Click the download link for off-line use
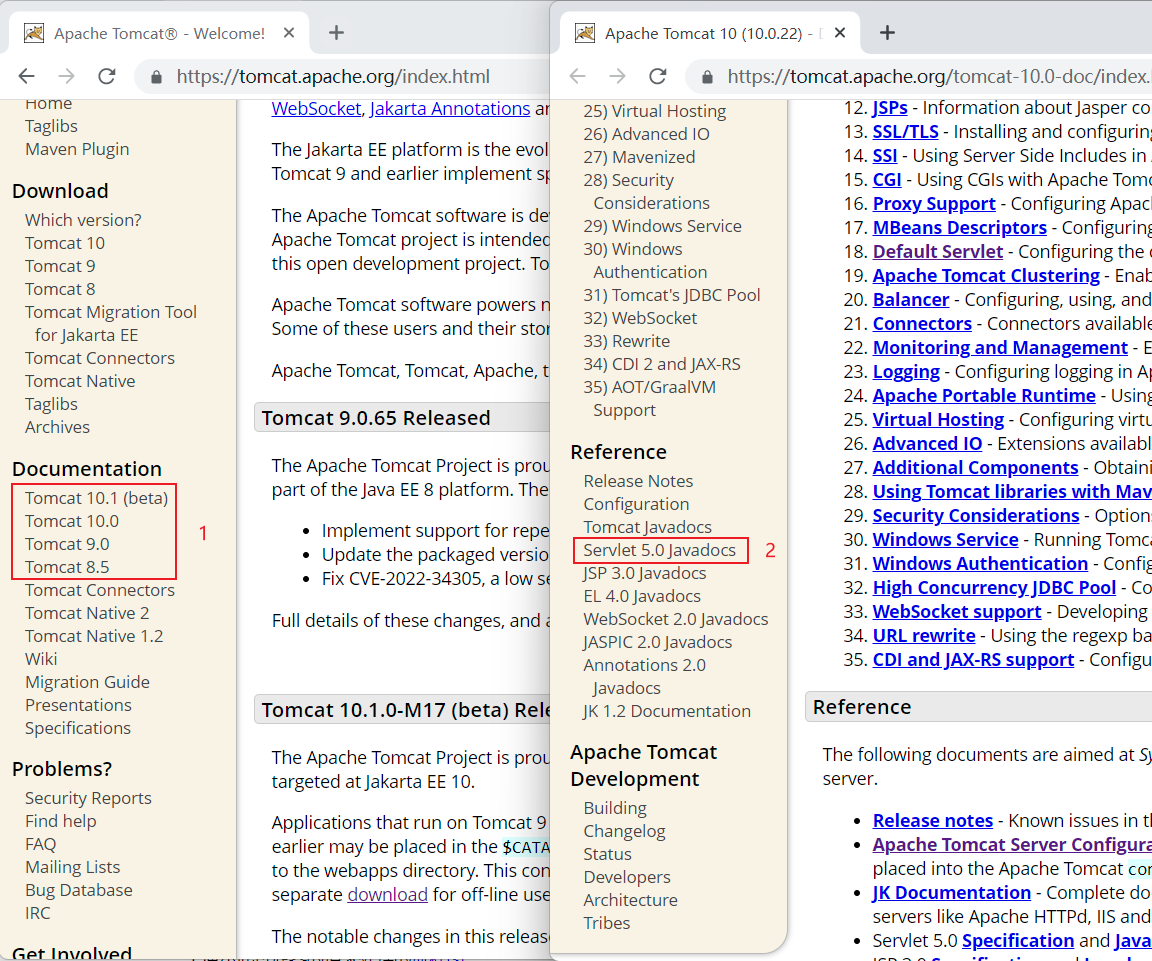Image resolution: width=1152 pixels, height=961 pixels. pyautogui.click(x=387, y=894)
